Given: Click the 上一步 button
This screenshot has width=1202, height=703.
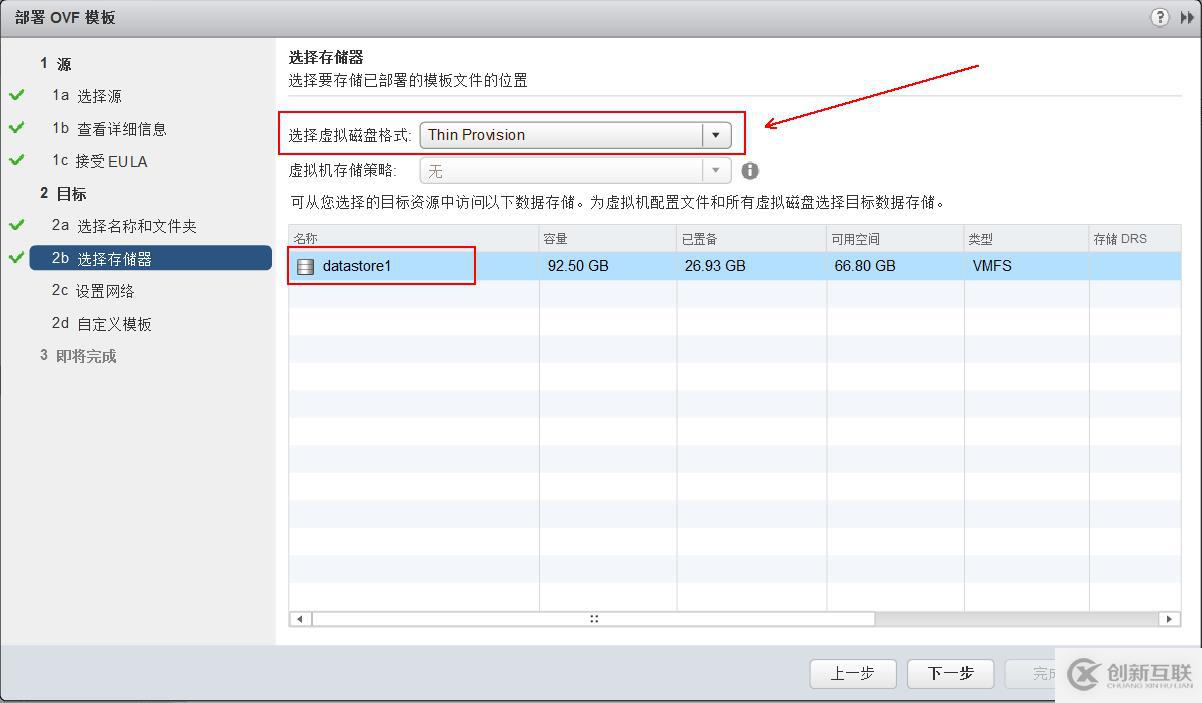Looking at the screenshot, I should [852, 674].
